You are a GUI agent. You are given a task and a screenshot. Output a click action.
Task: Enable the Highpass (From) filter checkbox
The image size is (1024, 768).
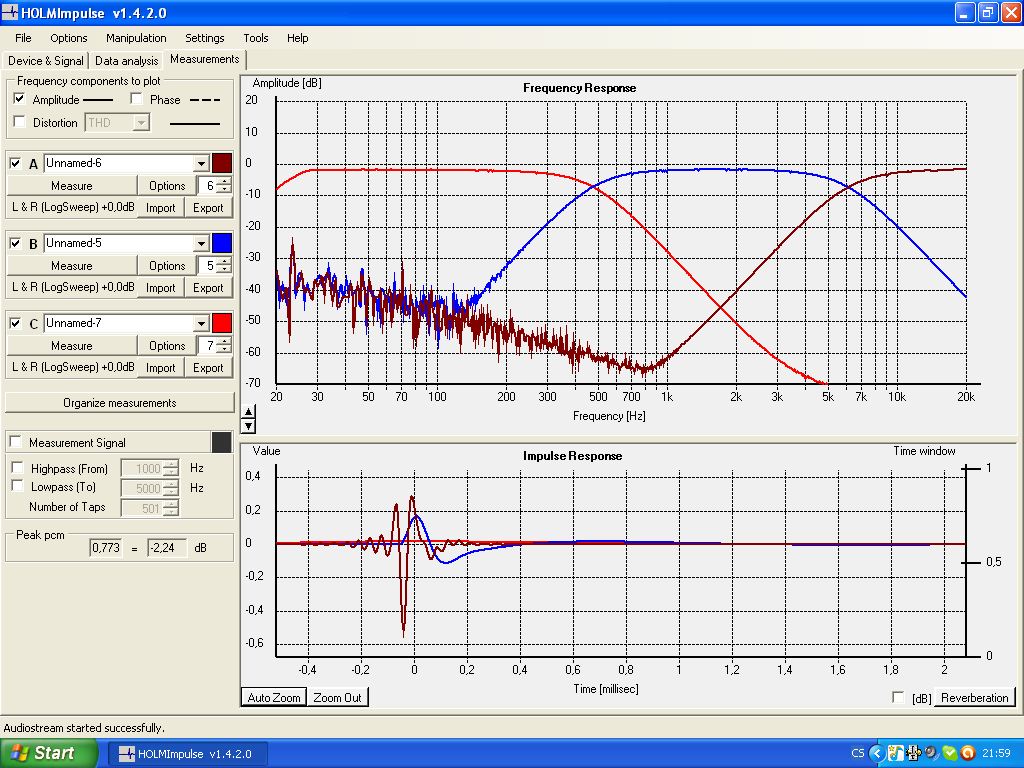18,468
